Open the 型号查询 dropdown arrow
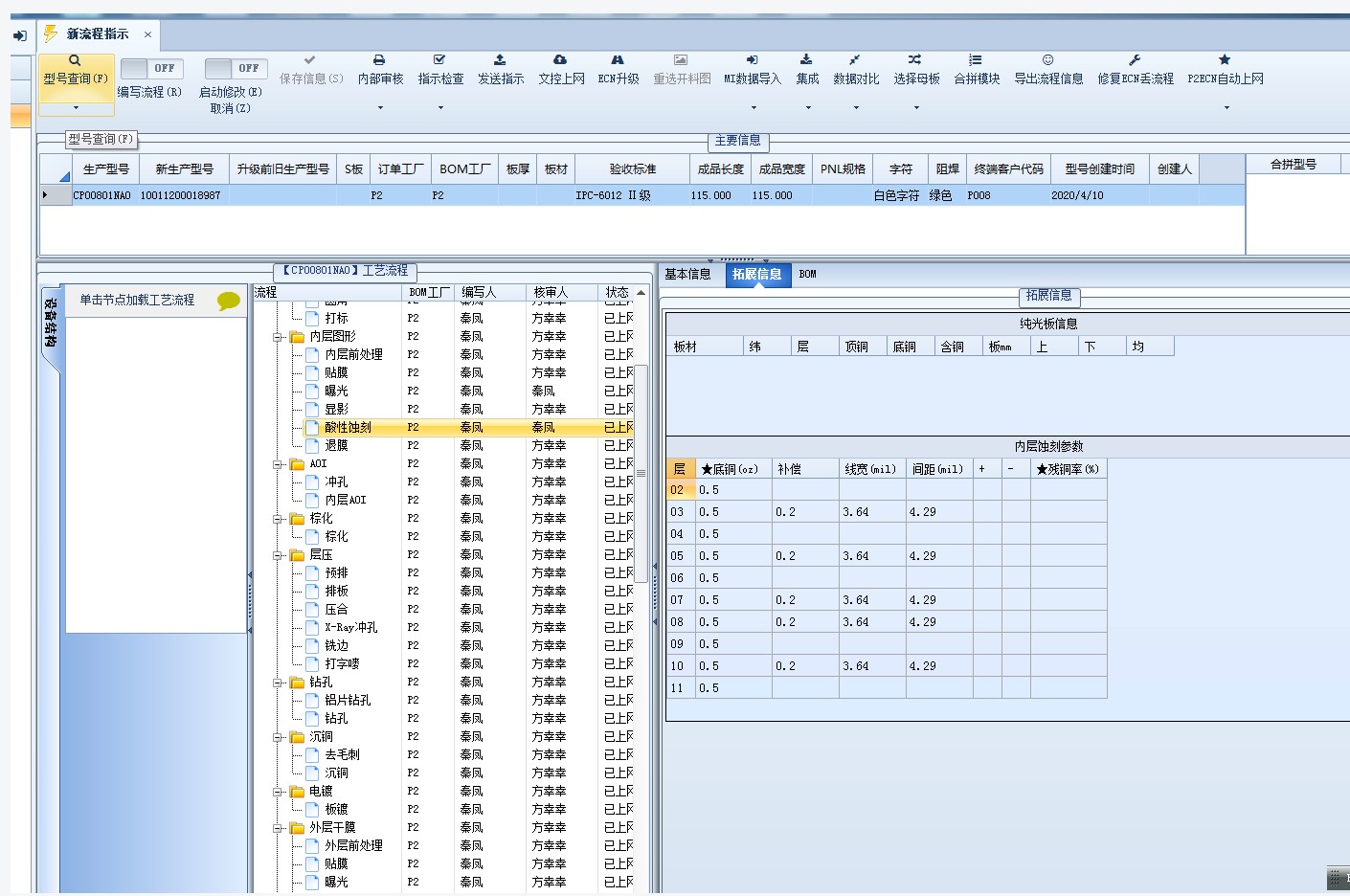 [76, 107]
